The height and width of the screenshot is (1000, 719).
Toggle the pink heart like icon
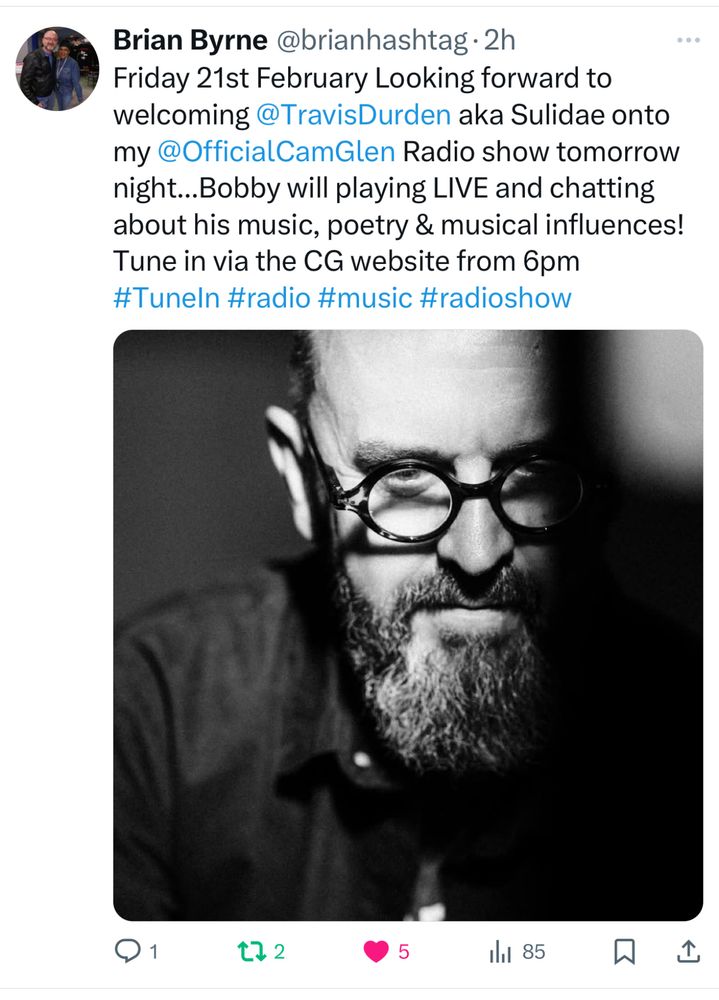(376, 952)
